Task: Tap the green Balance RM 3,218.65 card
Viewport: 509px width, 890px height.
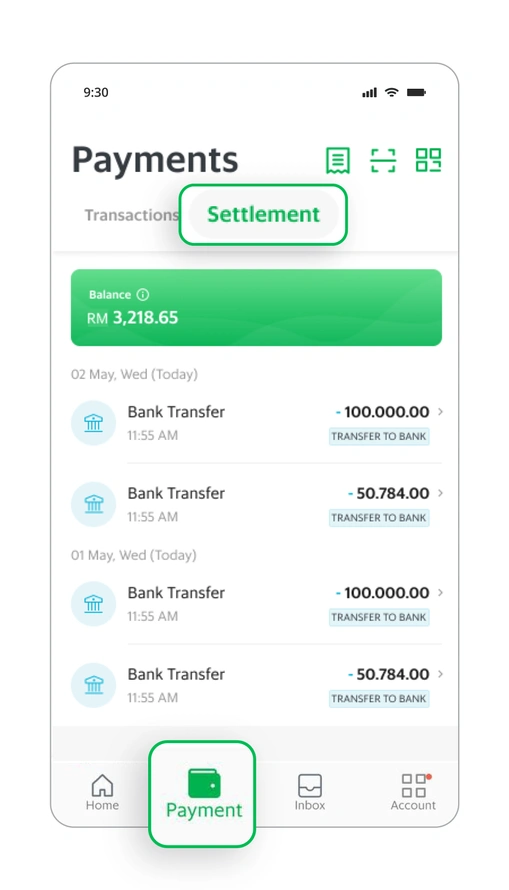Action: (256, 307)
